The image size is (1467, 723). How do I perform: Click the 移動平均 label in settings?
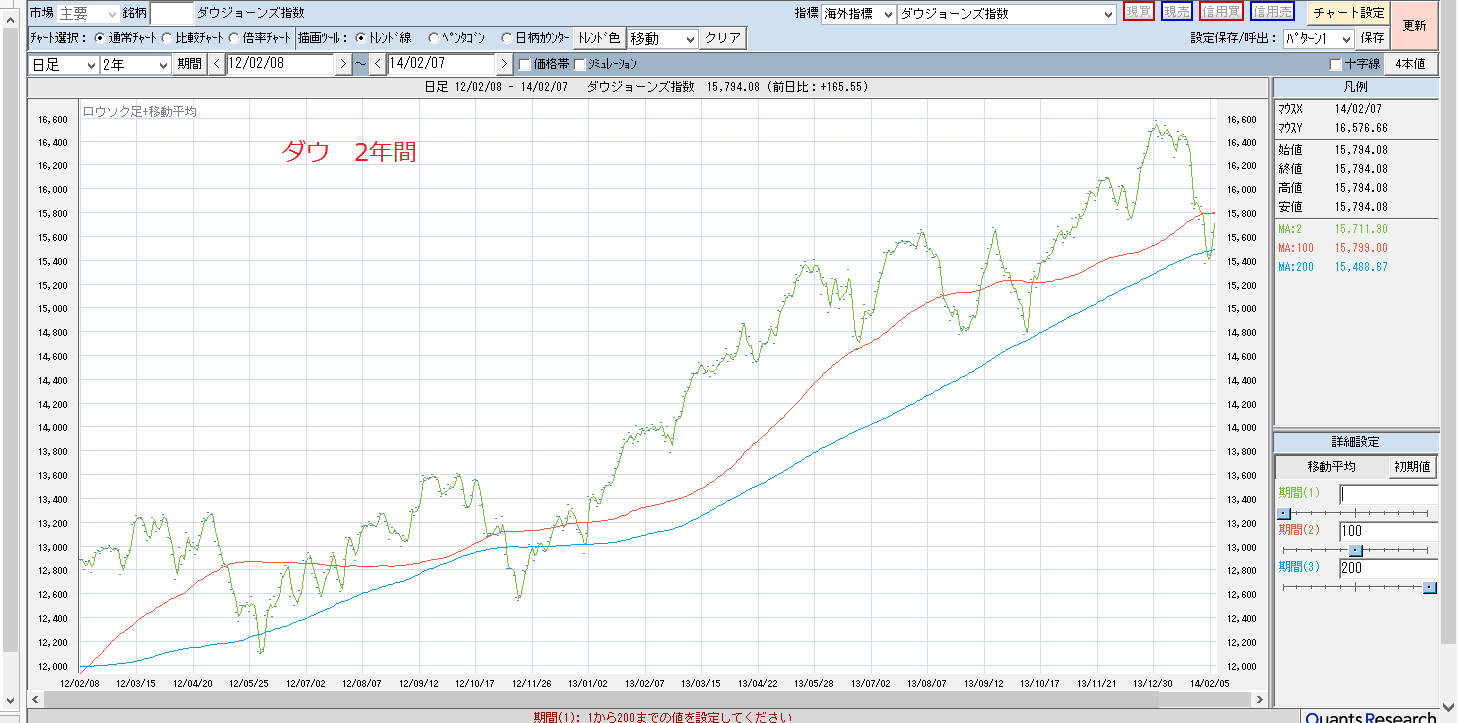[x=1331, y=466]
